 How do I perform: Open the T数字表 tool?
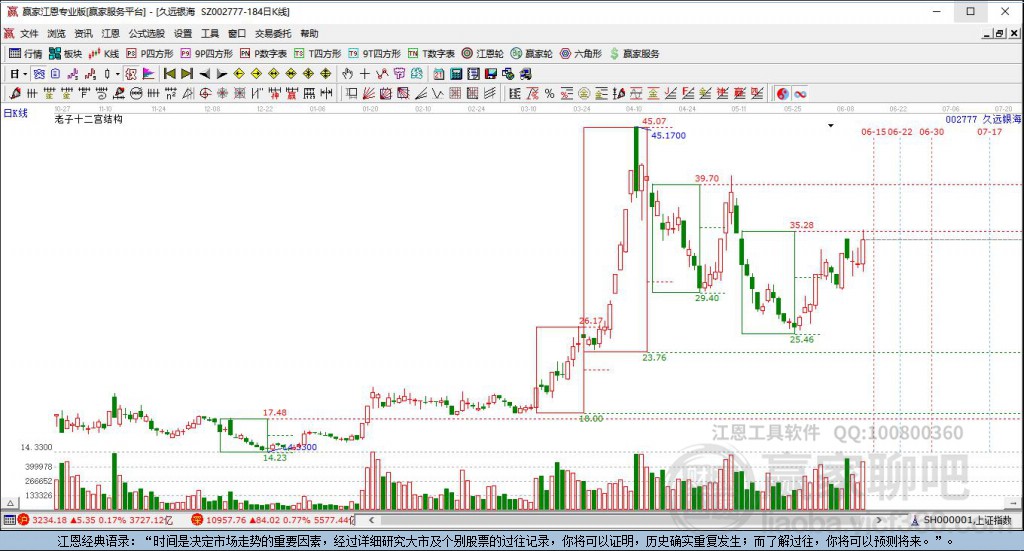pyautogui.click(x=431, y=54)
